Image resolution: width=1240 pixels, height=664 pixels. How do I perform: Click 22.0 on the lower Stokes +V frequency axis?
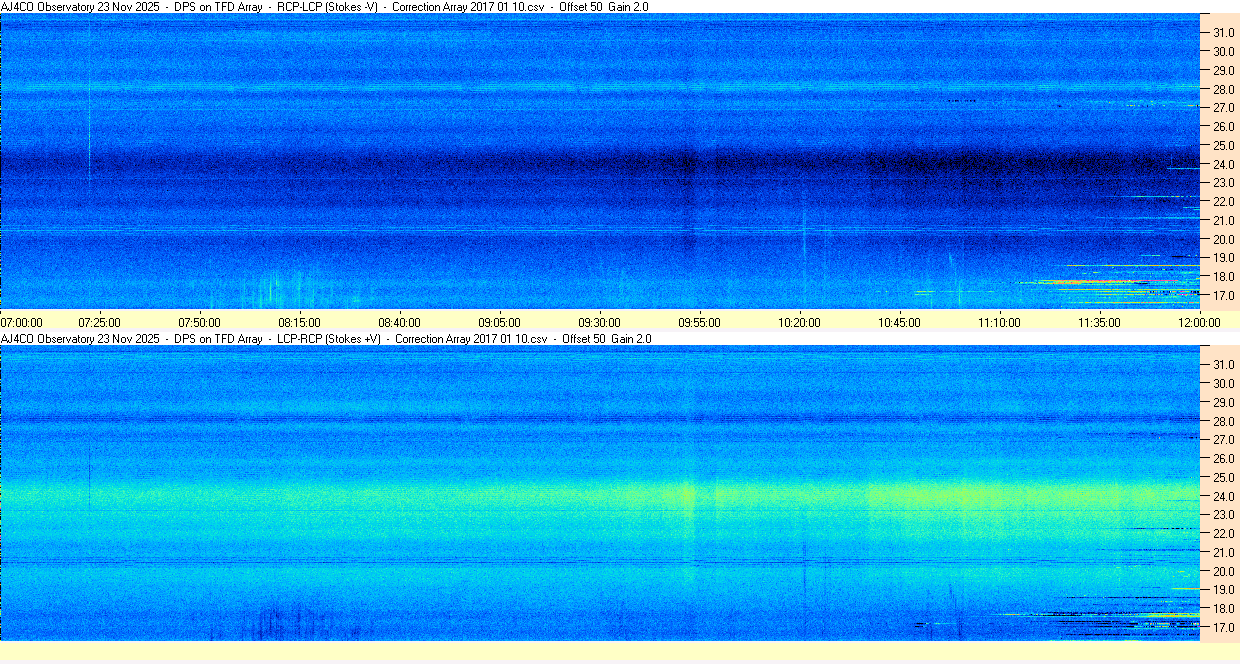(x=1224, y=534)
